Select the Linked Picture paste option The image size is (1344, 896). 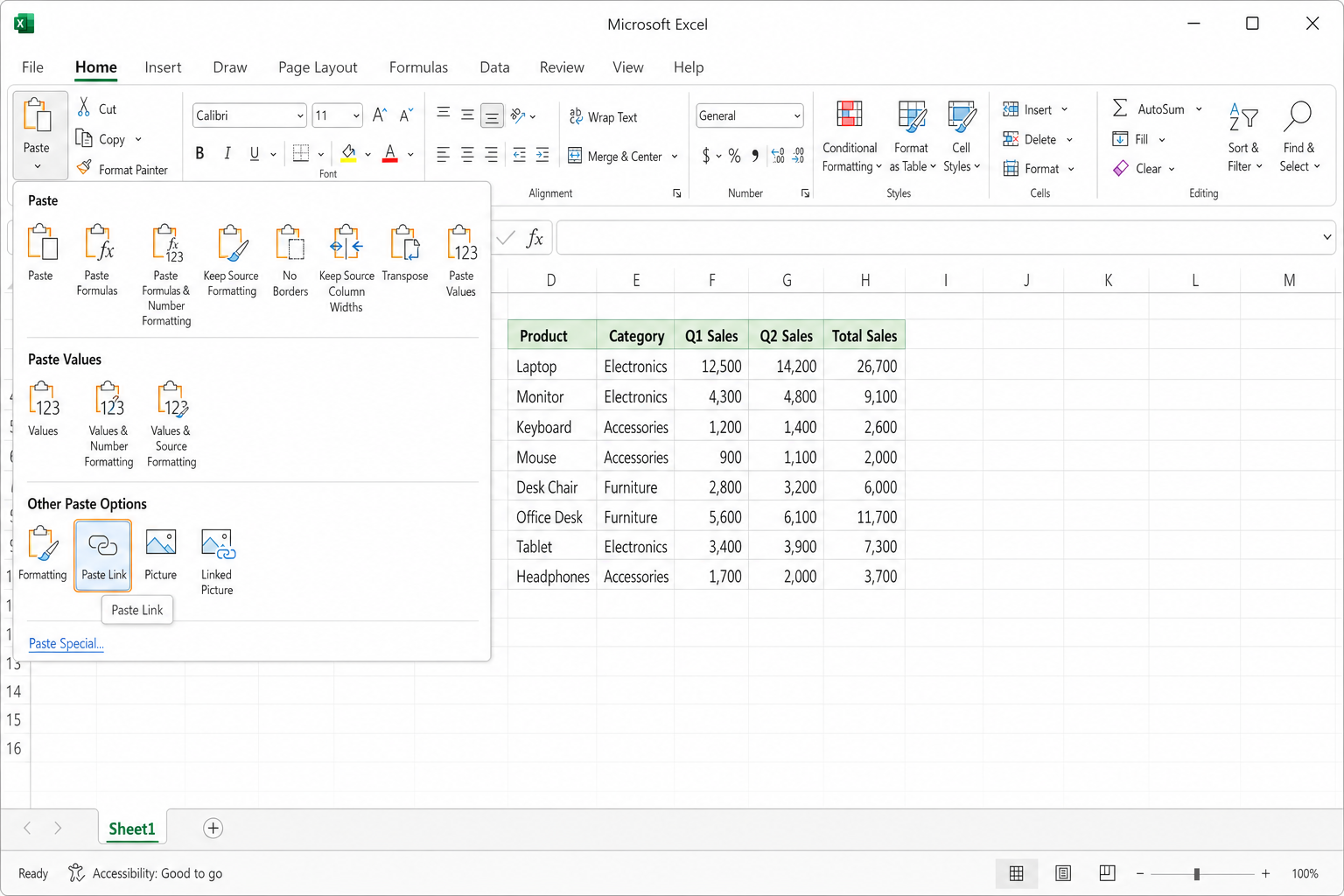(x=217, y=561)
